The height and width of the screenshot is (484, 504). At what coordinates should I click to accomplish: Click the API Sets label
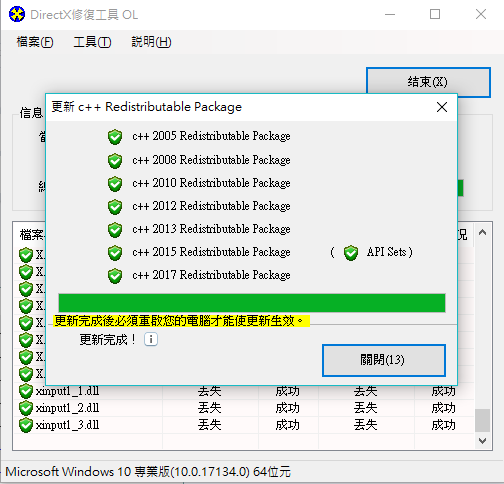tap(387, 252)
